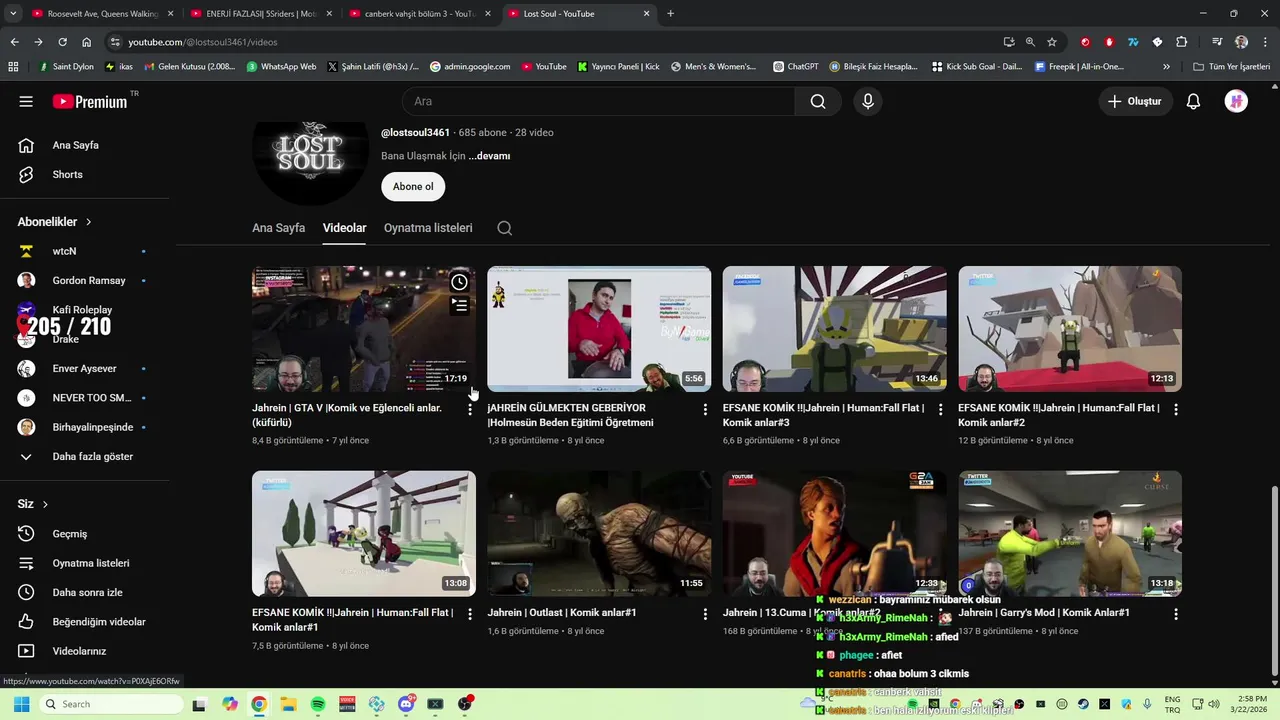Open the ChatGPT bookmark

click(x=796, y=67)
